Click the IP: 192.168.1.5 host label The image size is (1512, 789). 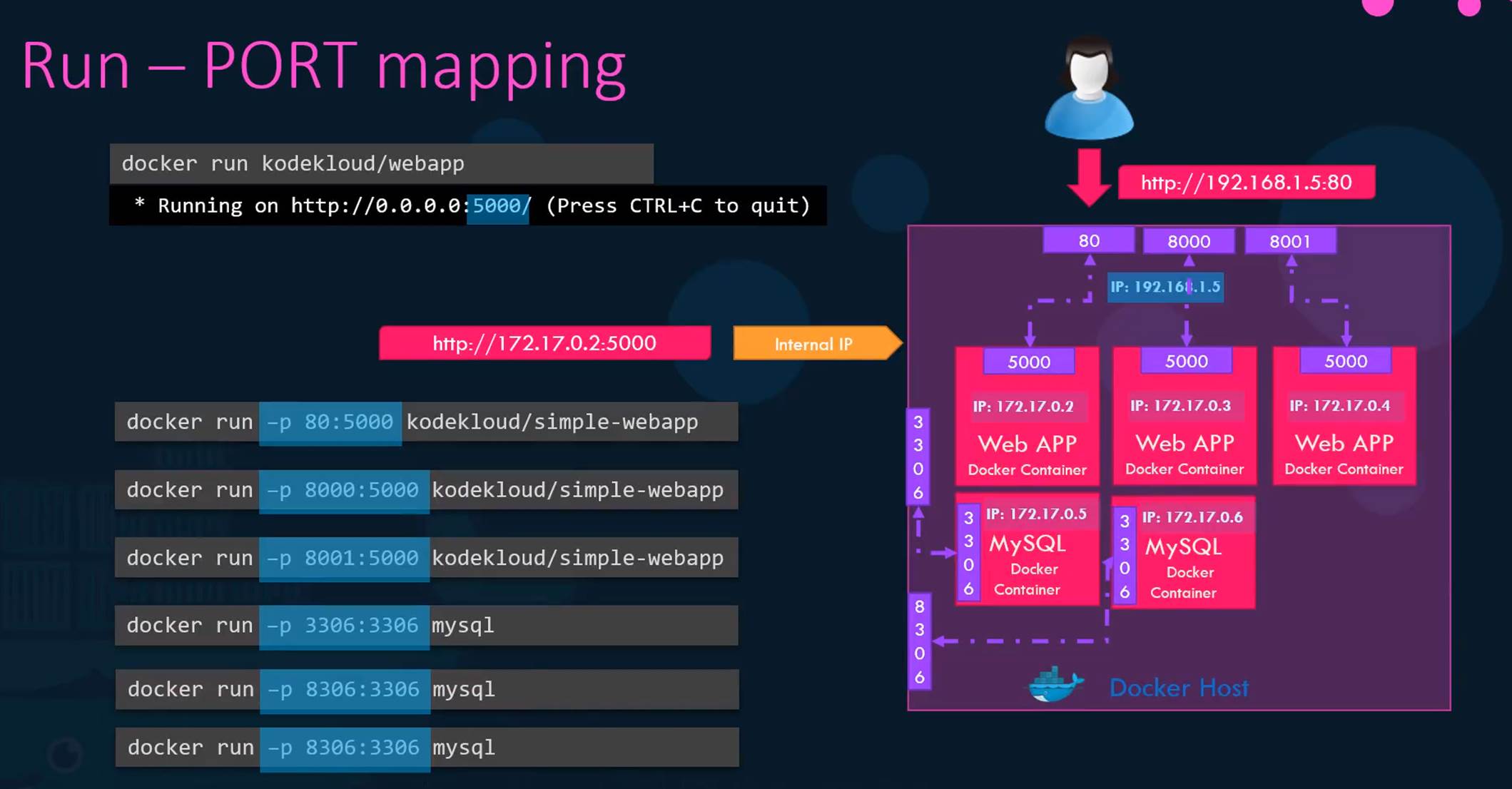(x=1165, y=287)
